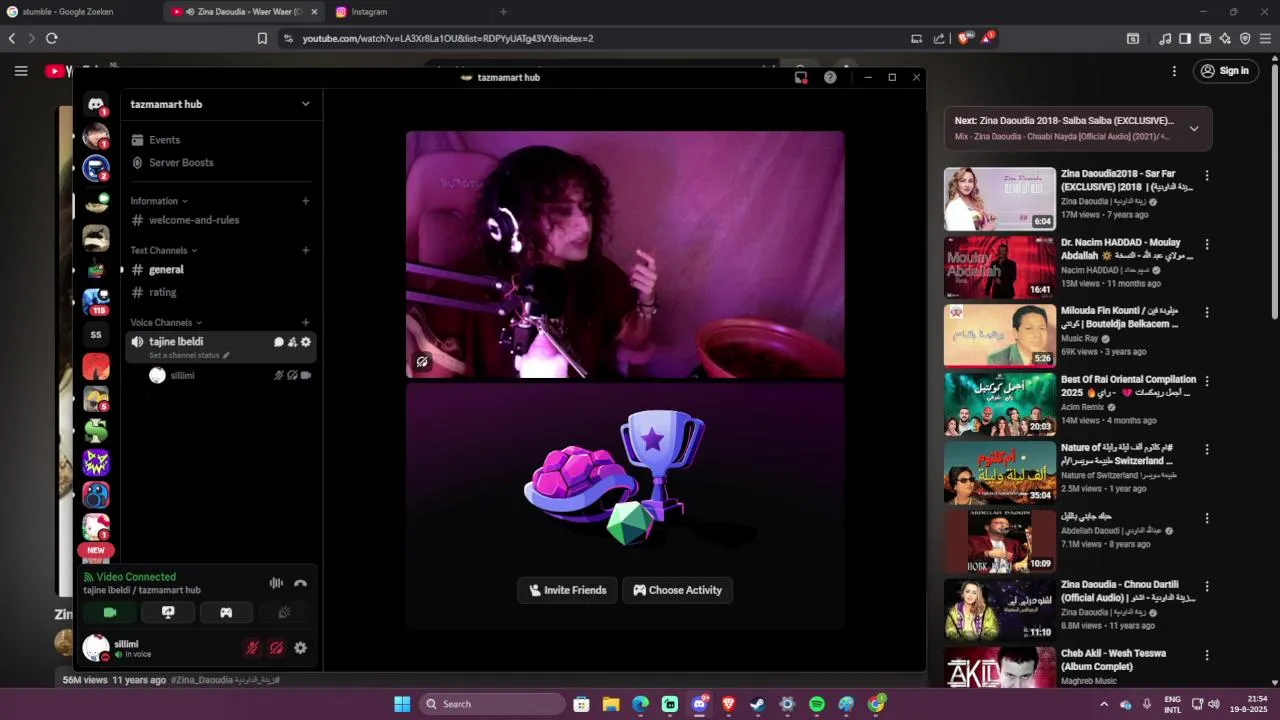This screenshot has width=1280, height=720.
Task: Open the Discord inbox icon in title bar
Action: point(801,77)
